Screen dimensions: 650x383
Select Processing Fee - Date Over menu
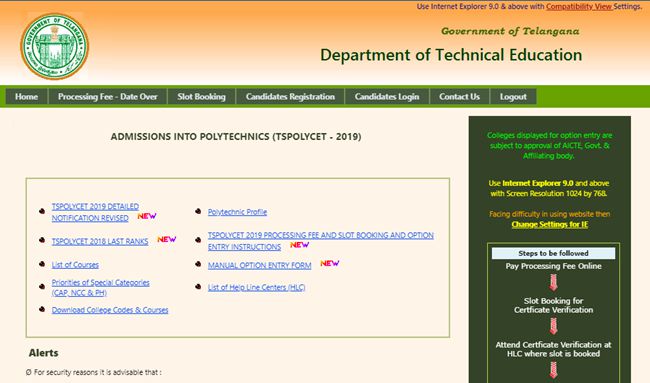(108, 97)
